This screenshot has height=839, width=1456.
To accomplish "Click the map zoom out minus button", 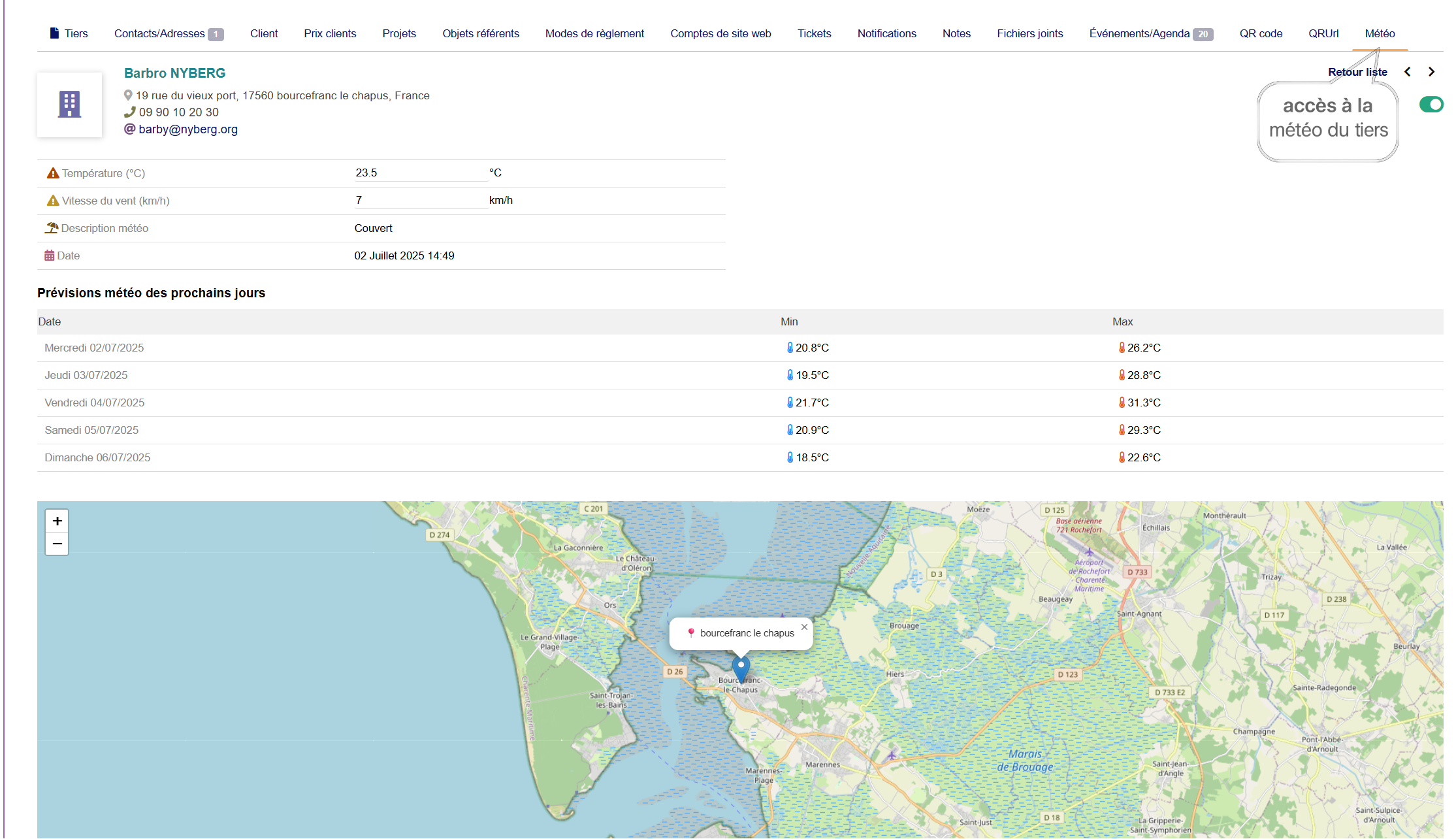I will coord(57,544).
